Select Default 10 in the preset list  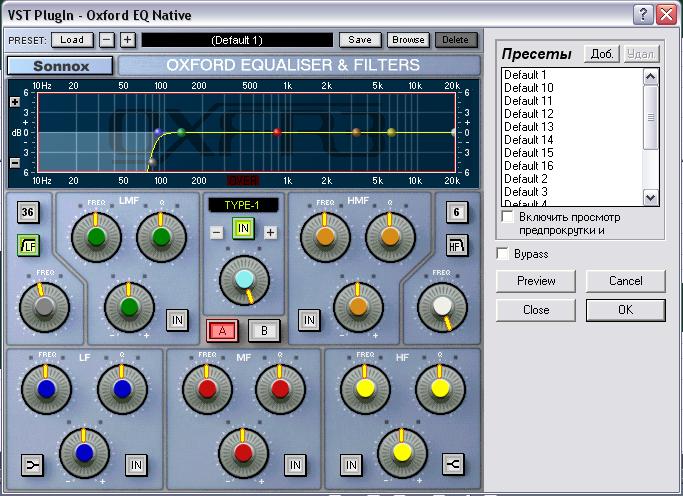pos(572,88)
